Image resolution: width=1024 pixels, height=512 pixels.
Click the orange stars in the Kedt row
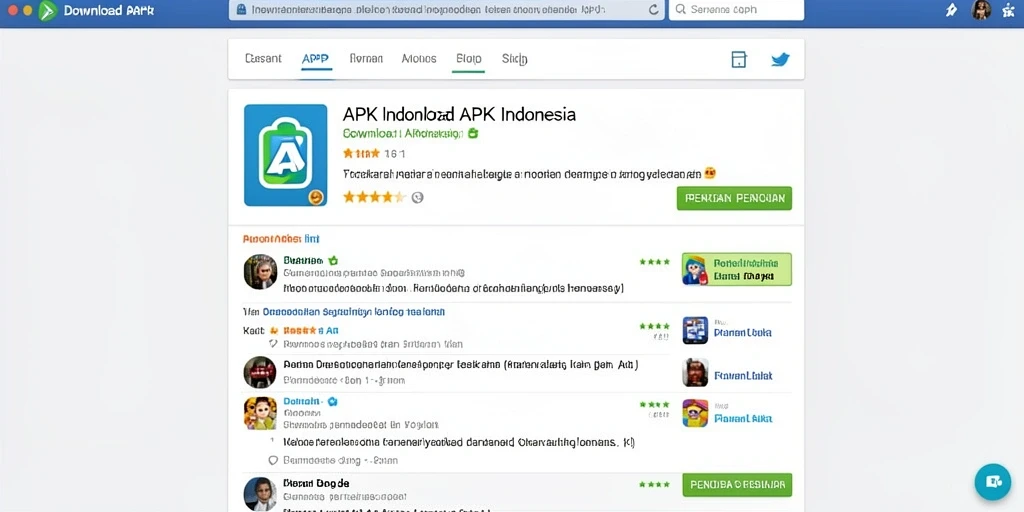300,330
